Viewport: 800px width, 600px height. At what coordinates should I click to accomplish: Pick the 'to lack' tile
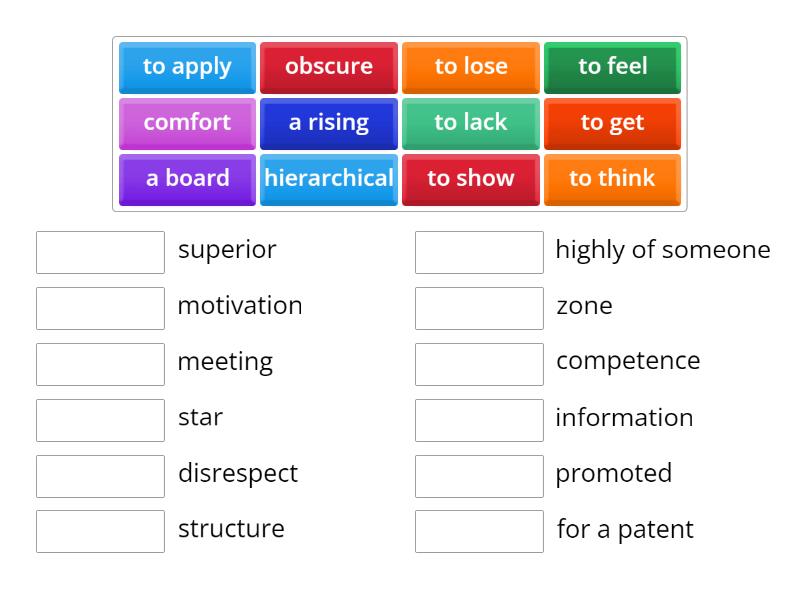coord(471,123)
